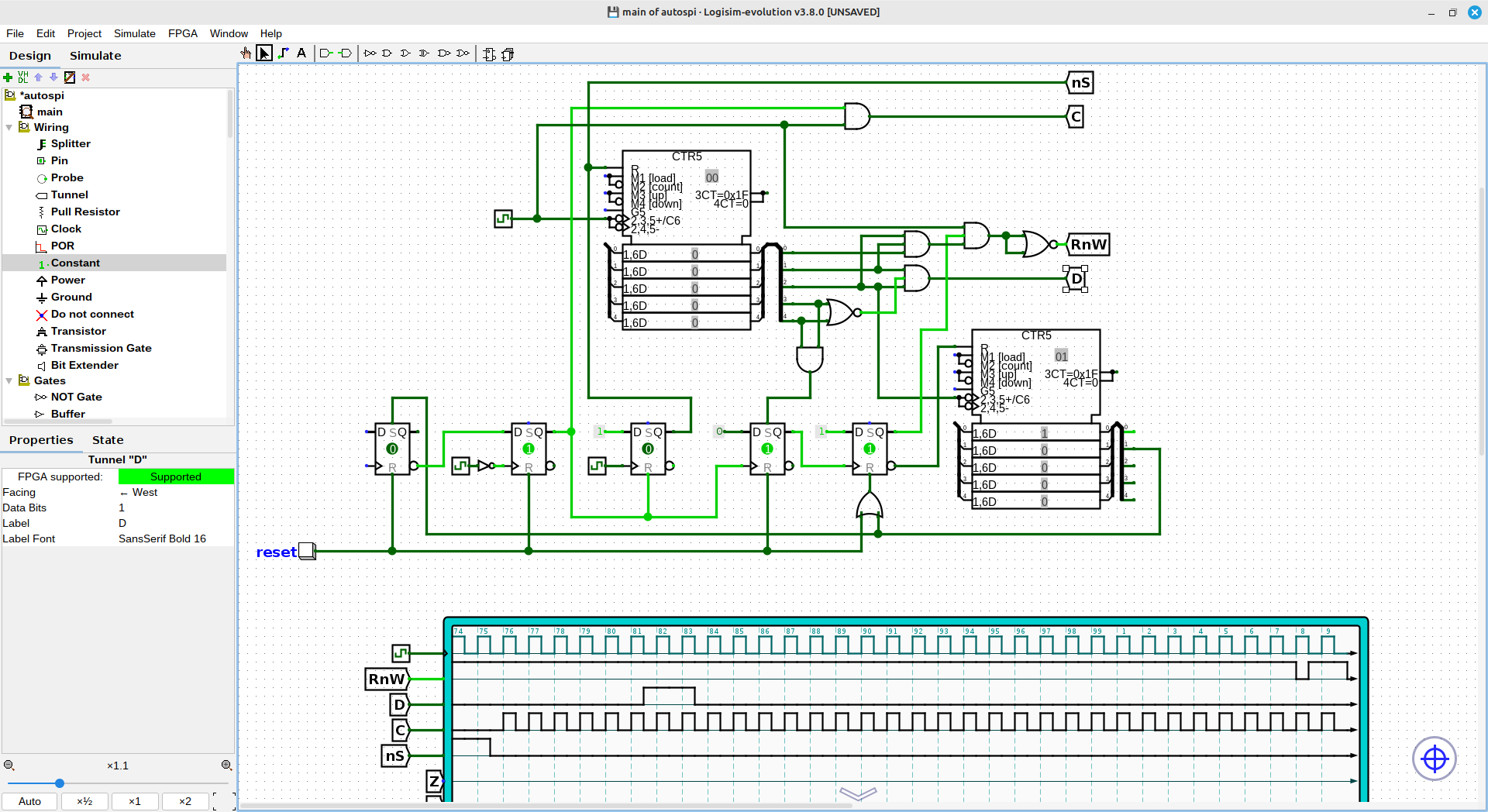Open the FPGA menu

[182, 33]
